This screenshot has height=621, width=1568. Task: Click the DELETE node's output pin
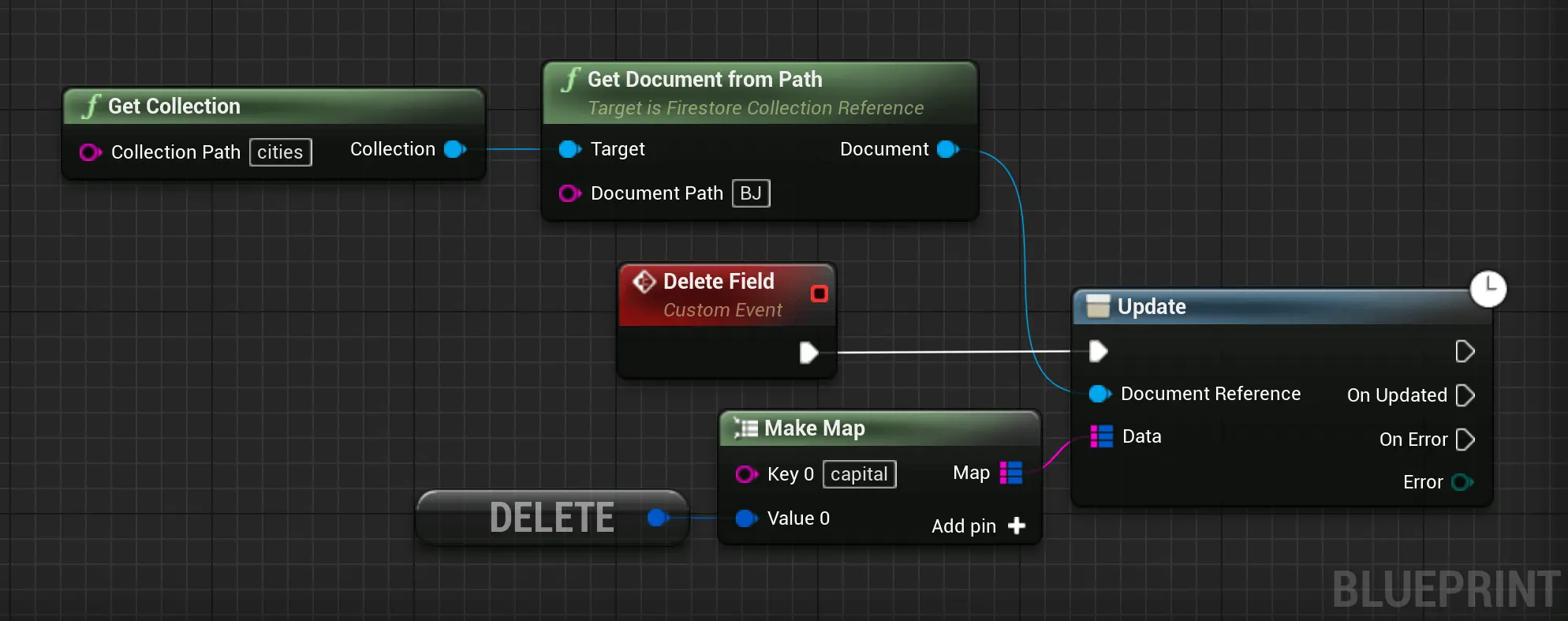(659, 518)
